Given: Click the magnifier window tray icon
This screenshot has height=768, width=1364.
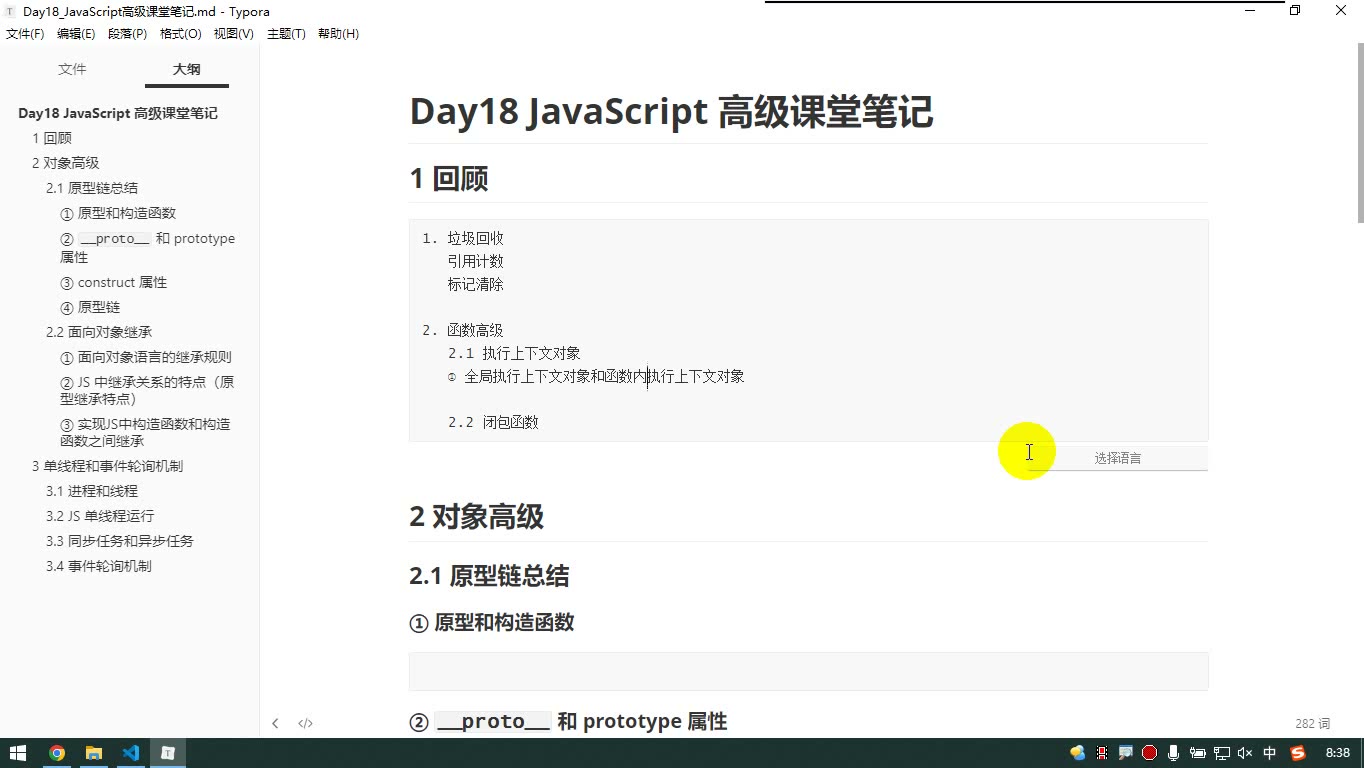Looking at the screenshot, I should (1126, 753).
